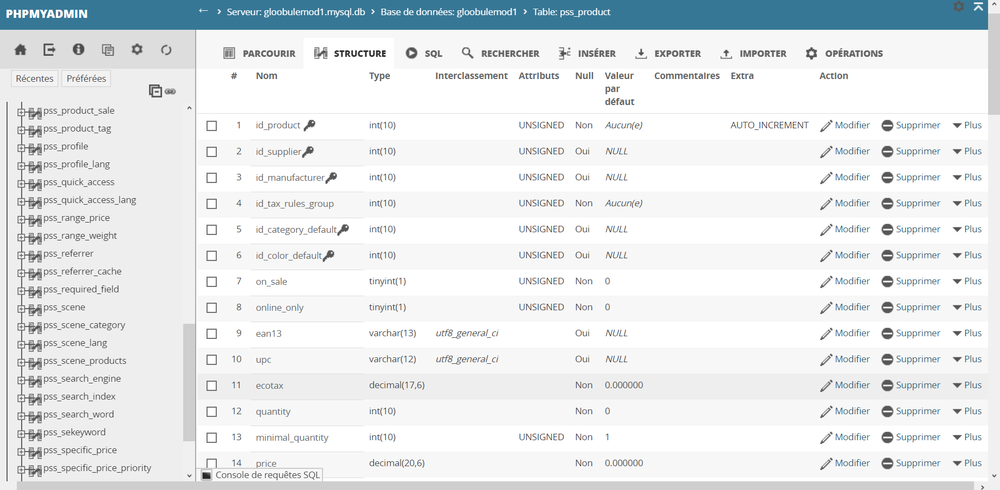1000x490 pixels.
Task: Click the delete icon for quantity row
Action: pos(887,412)
